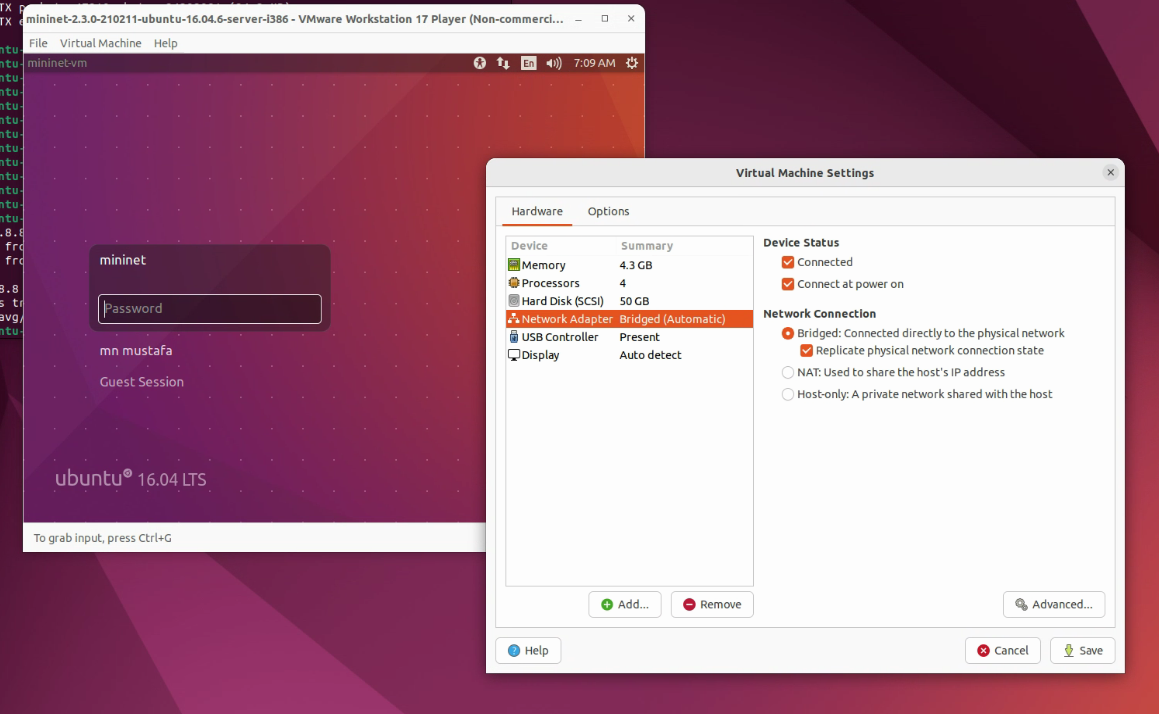Click the Memory chip icon in device list
1159x714 pixels.
point(514,265)
